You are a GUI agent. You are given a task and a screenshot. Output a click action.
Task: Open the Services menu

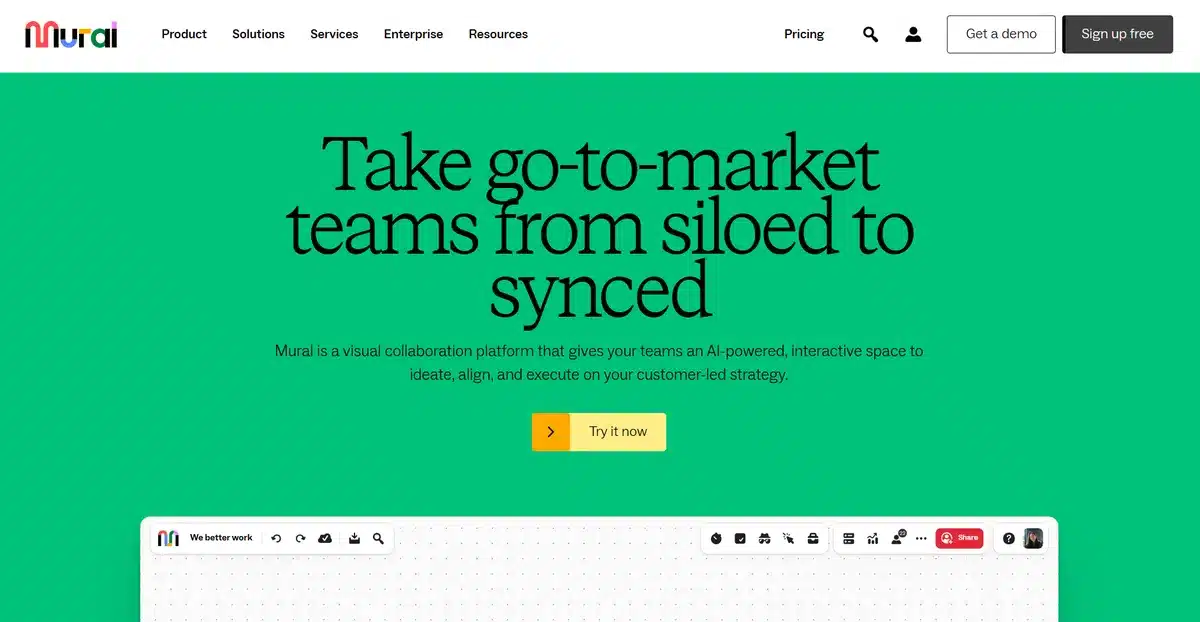pos(334,34)
